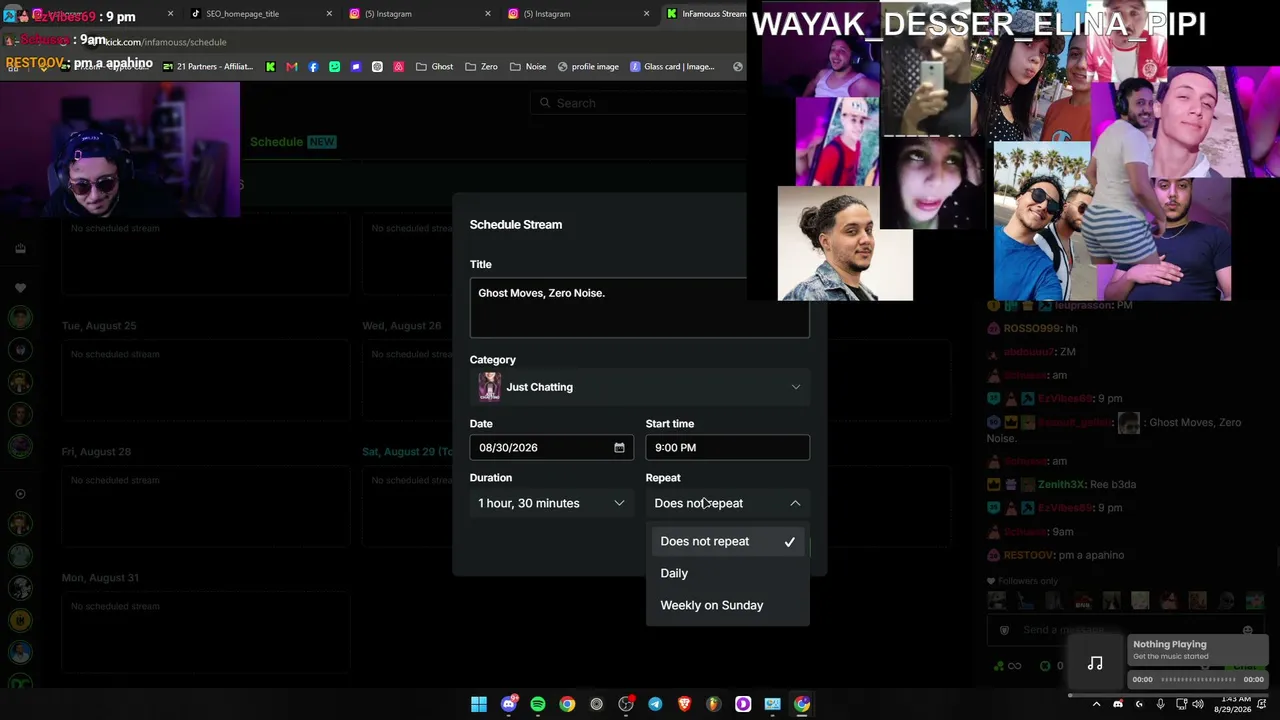The height and width of the screenshot is (720, 1280).
Task: Open Spotify from the taskbar
Action: pyautogui.click(x=538, y=704)
